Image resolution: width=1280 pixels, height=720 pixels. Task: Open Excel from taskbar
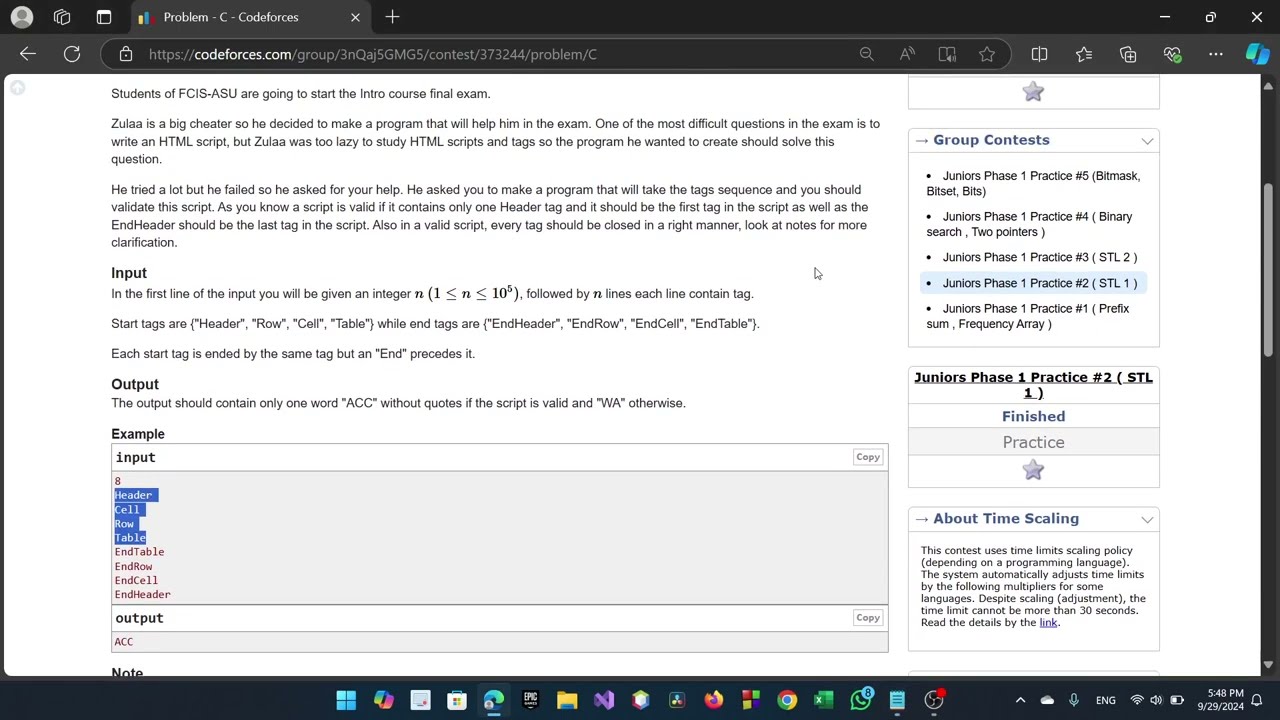(824, 700)
